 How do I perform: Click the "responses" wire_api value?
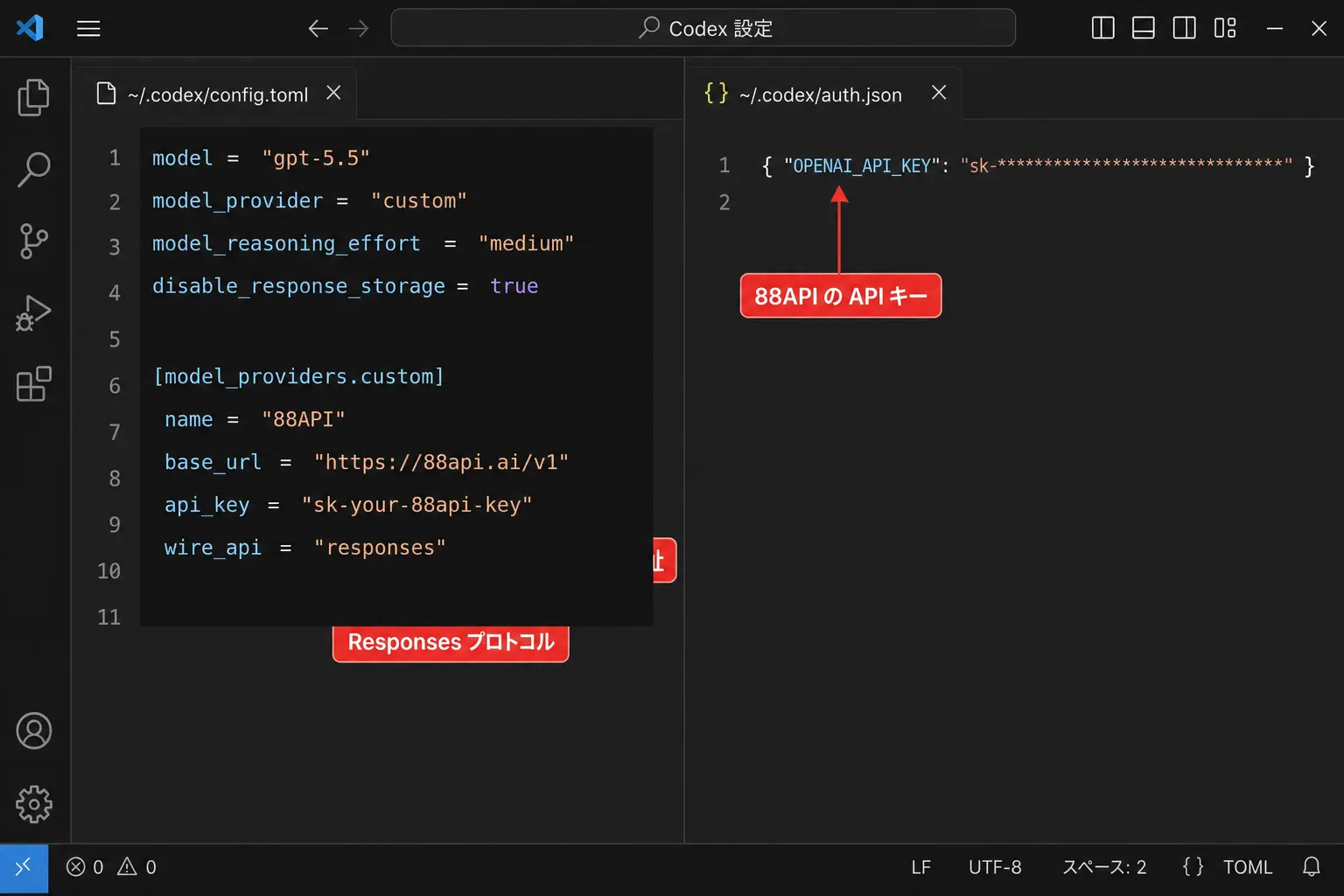click(x=381, y=548)
